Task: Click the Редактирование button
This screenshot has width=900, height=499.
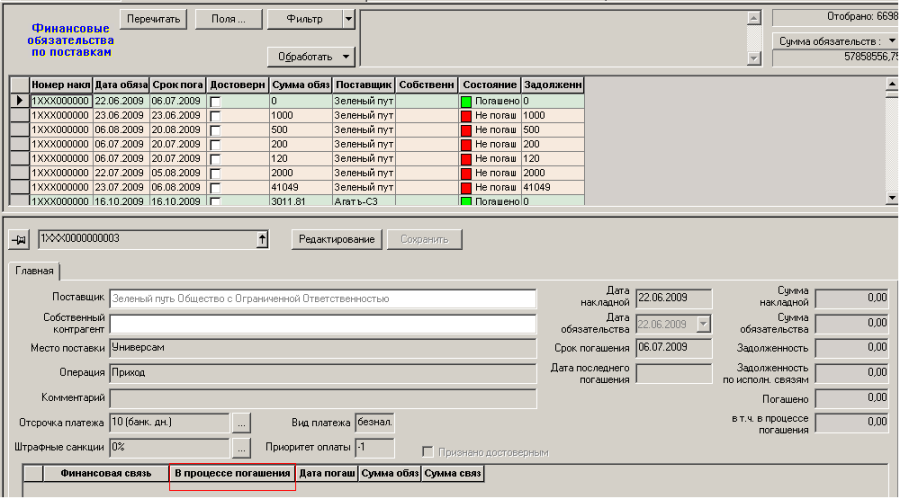Action: (x=336, y=239)
